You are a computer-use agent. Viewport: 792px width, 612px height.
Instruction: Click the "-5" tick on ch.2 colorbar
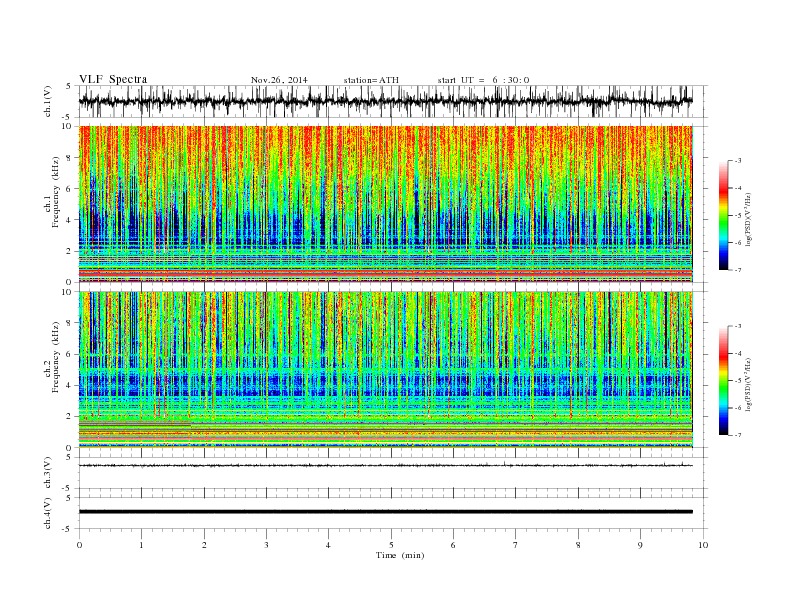pos(737,381)
